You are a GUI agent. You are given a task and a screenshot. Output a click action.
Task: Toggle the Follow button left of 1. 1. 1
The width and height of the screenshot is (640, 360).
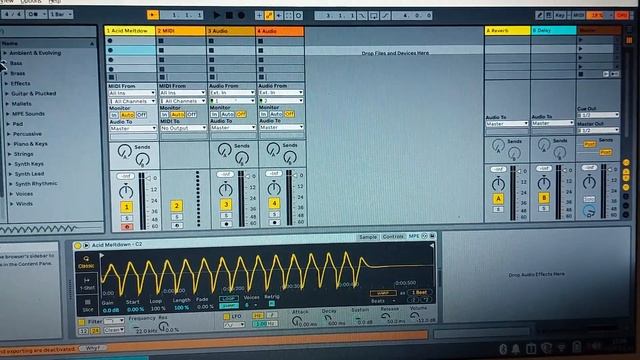click(x=153, y=15)
